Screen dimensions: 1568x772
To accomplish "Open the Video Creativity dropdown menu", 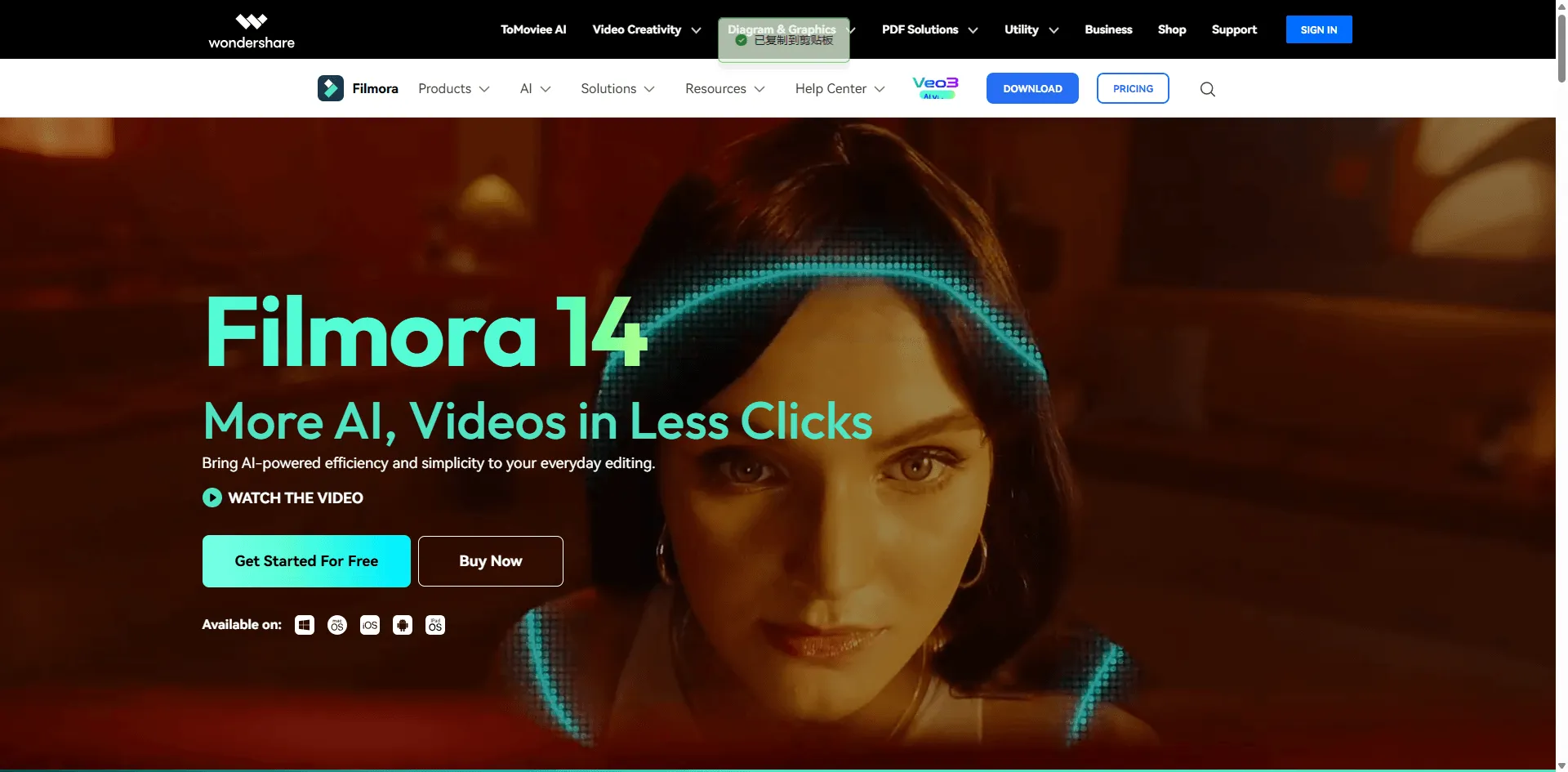I will click(x=646, y=29).
